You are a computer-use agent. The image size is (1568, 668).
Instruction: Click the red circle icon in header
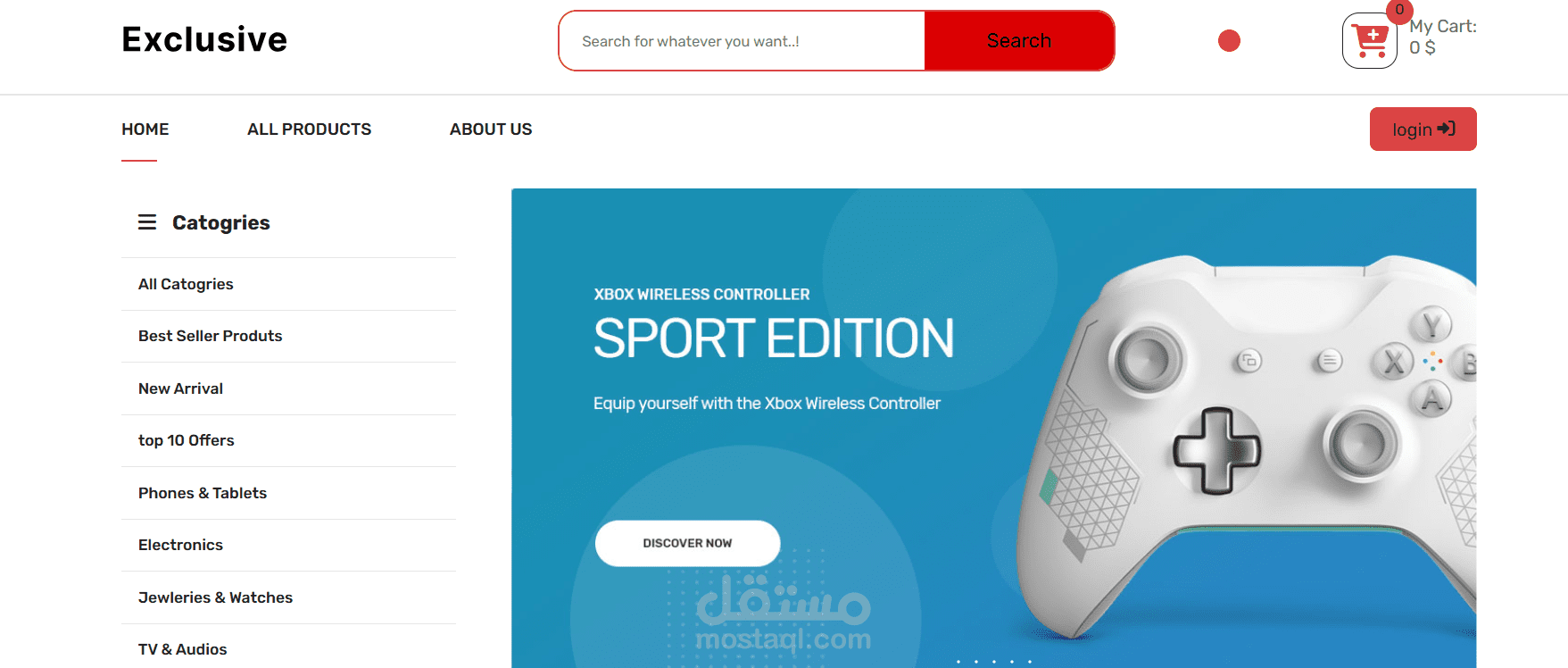click(x=1229, y=41)
